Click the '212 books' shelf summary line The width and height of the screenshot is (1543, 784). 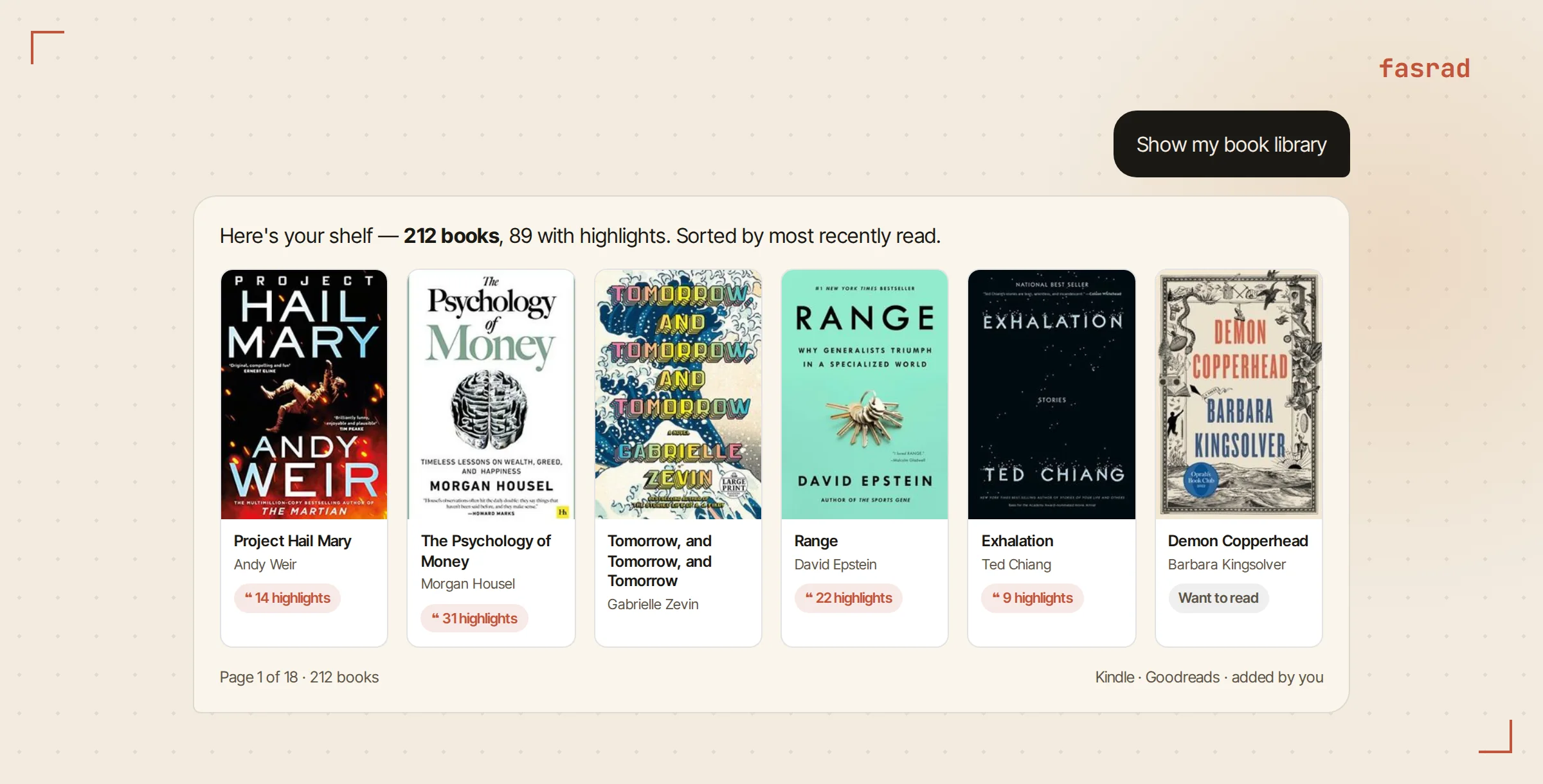click(x=580, y=236)
